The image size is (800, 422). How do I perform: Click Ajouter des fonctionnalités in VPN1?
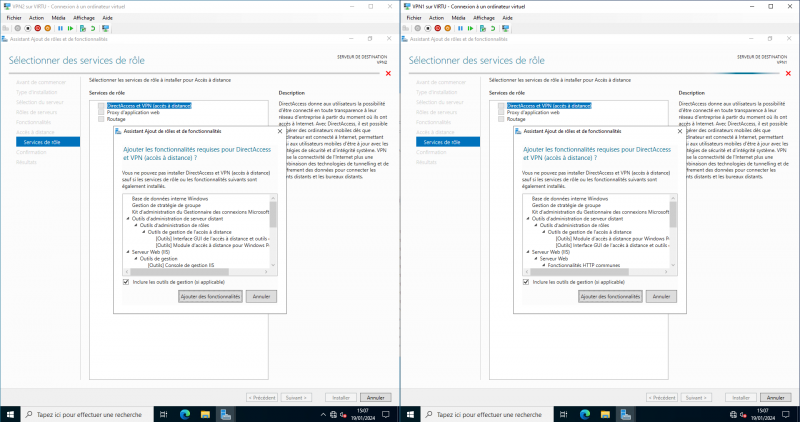pos(610,296)
